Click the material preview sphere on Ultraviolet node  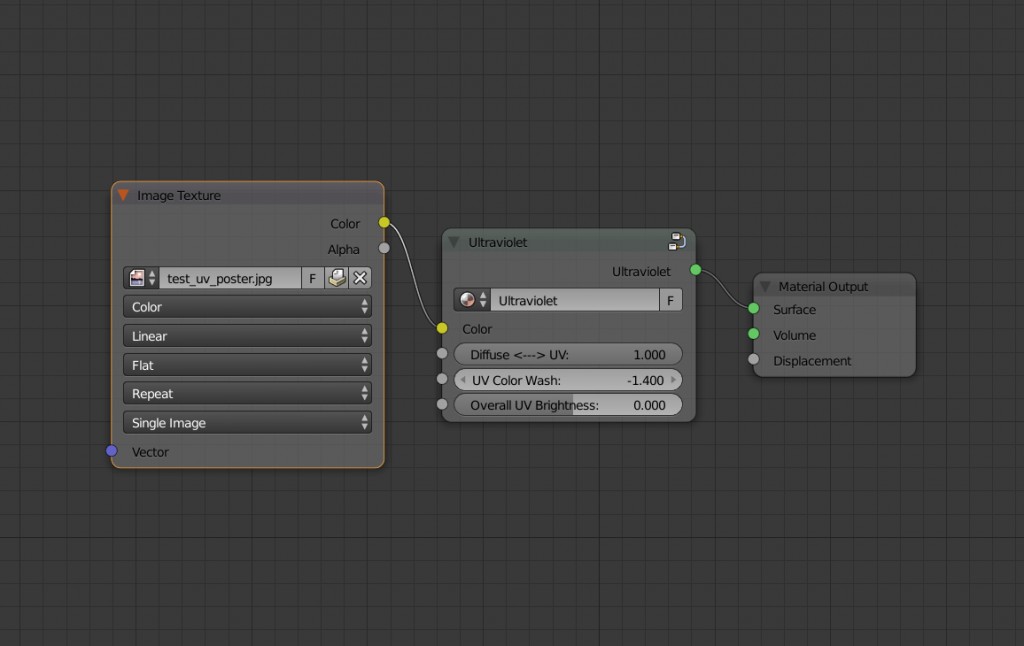coord(468,299)
